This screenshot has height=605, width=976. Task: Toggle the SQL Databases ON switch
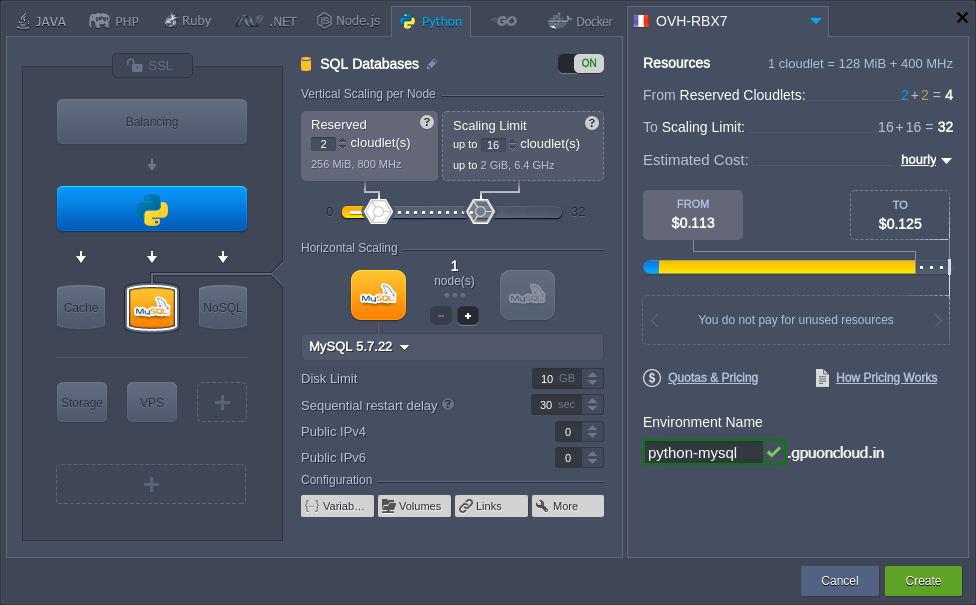tap(580, 64)
